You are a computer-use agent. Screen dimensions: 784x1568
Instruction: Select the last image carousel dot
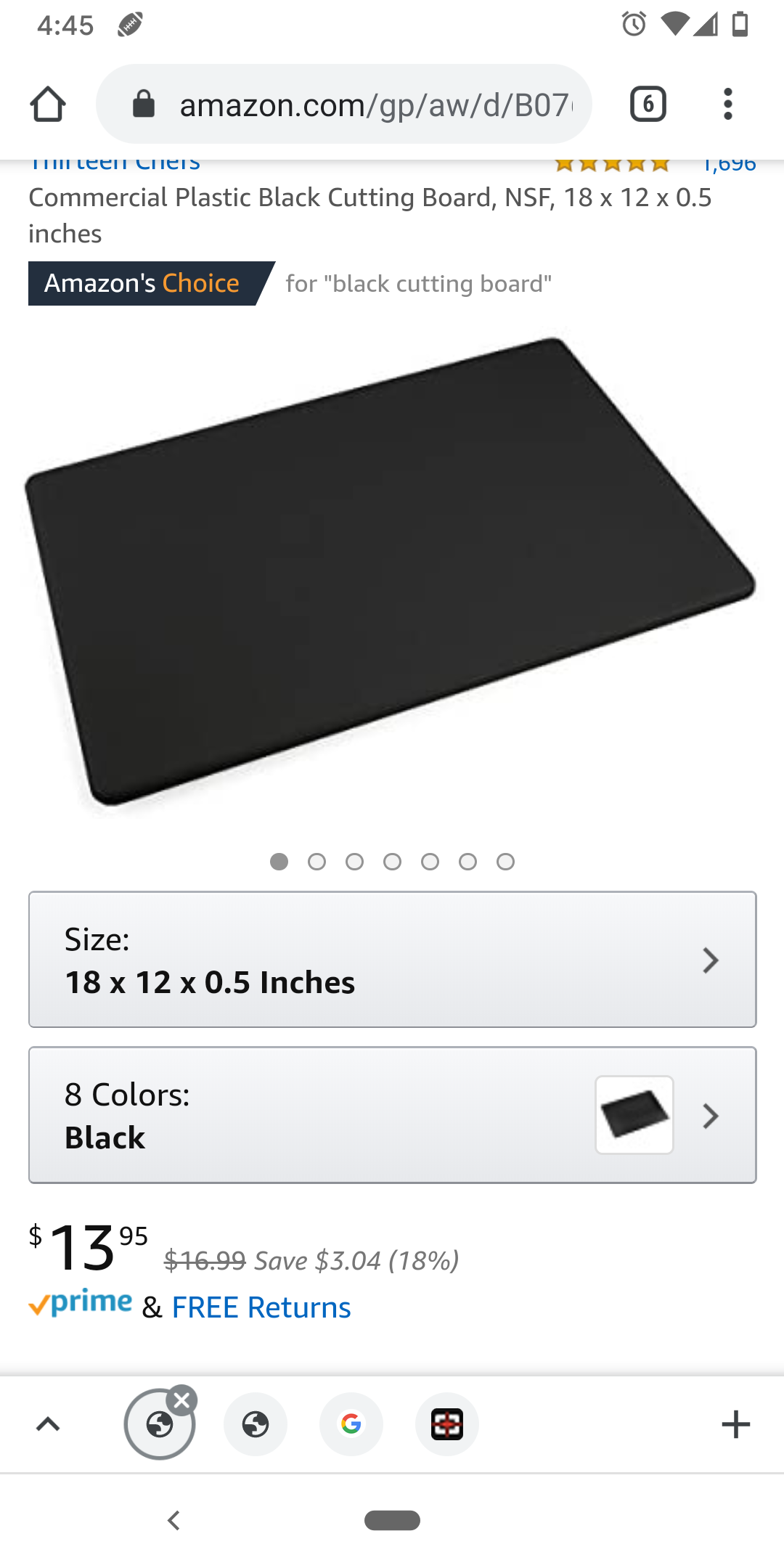505,862
